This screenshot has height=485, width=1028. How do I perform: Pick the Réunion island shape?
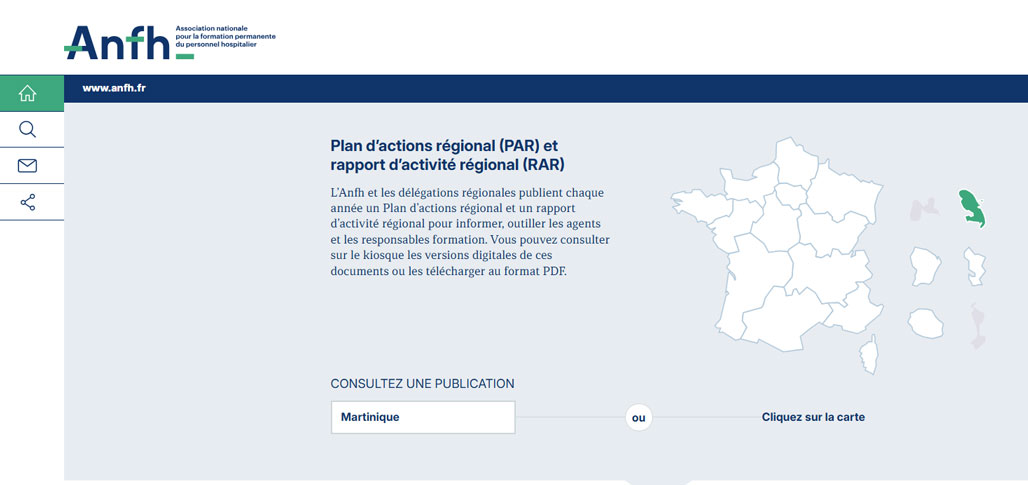click(925, 323)
